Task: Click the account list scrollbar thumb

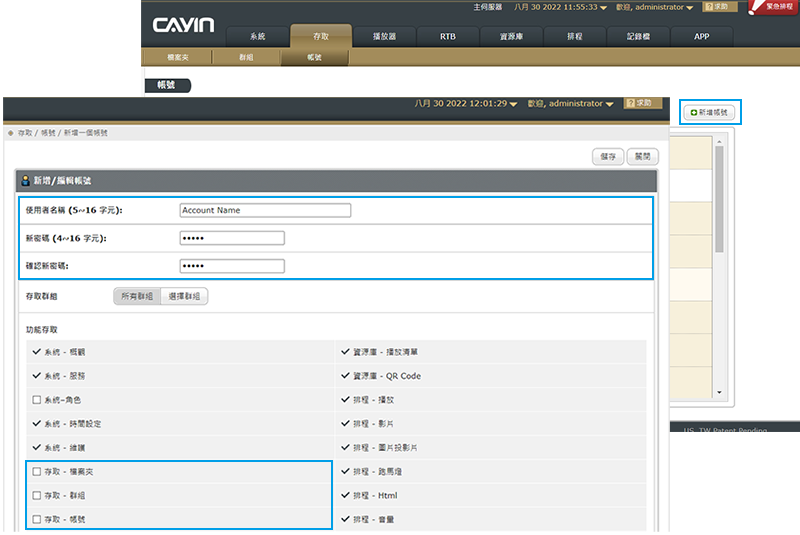Action: pos(719,199)
